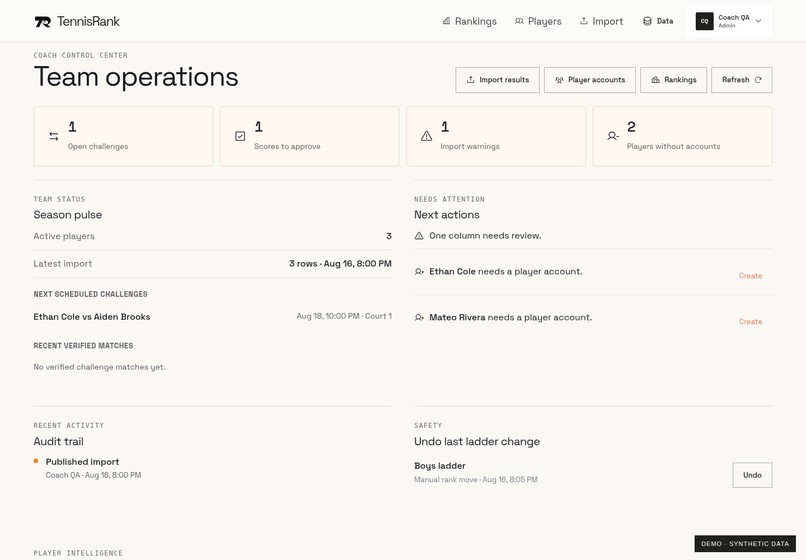This screenshot has width=806, height=560.
Task: Click the Import results button
Action: [x=497, y=80]
